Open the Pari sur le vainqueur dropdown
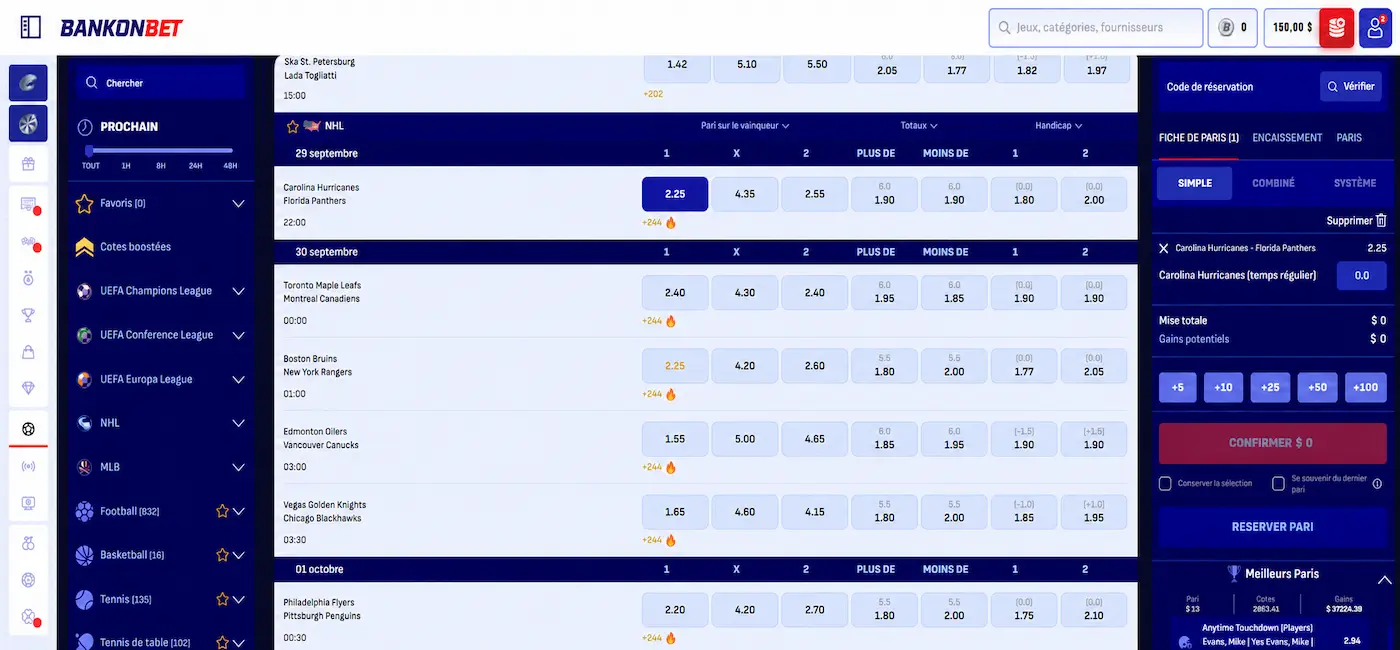The height and width of the screenshot is (650, 1400). pos(745,126)
